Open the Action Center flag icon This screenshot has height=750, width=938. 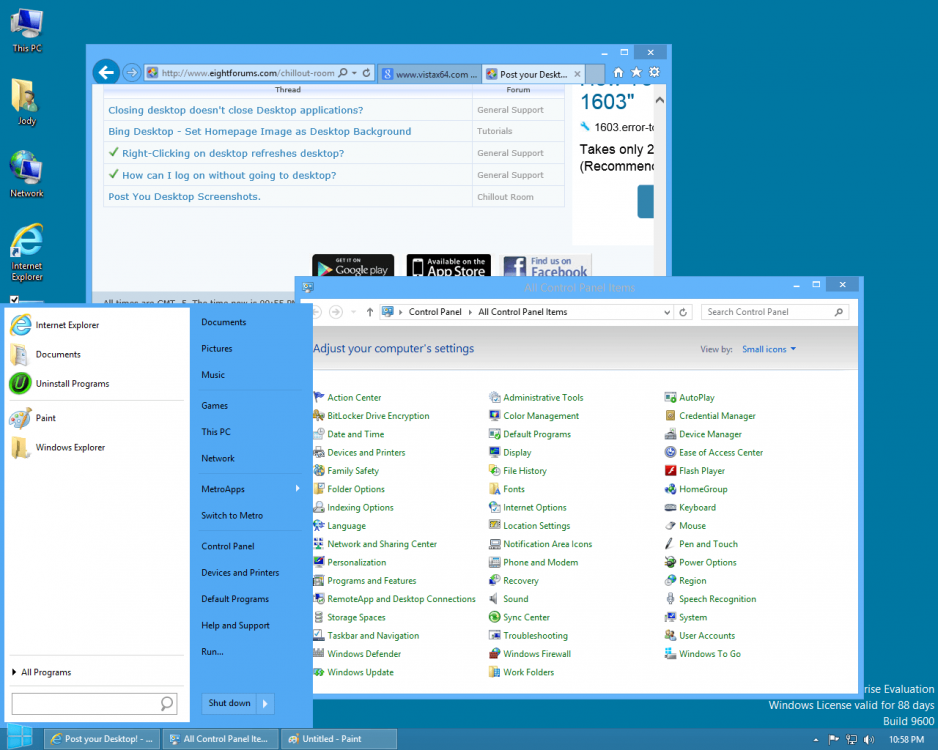coord(319,397)
